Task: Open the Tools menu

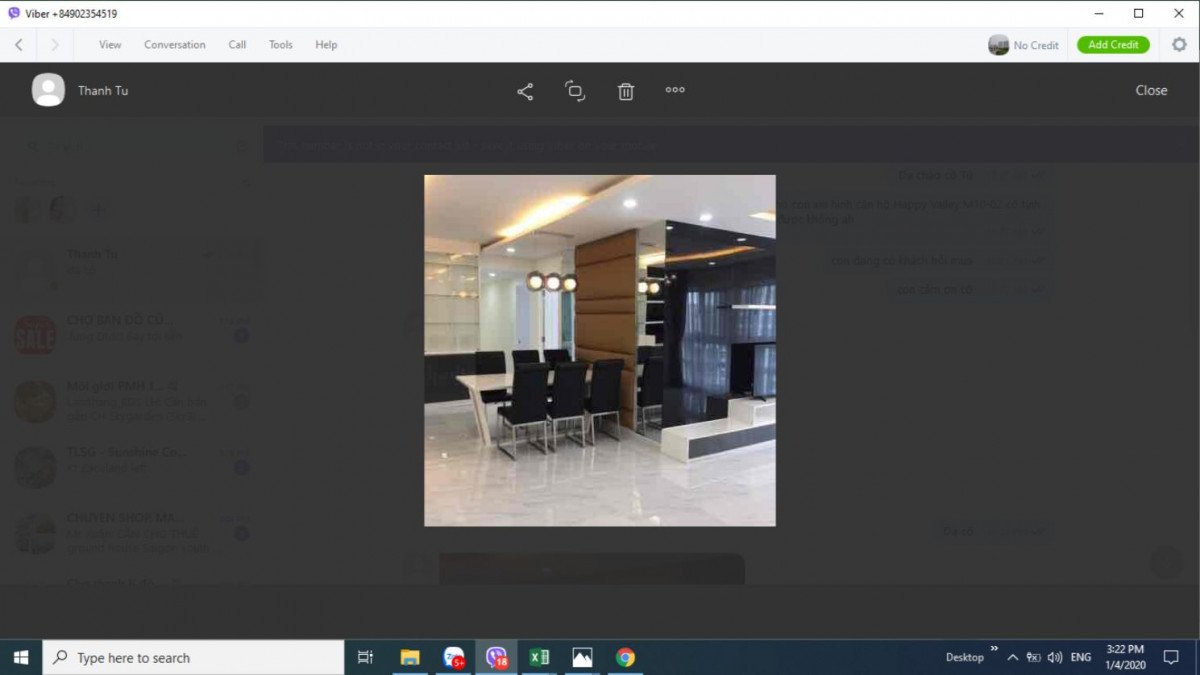Action: point(280,45)
